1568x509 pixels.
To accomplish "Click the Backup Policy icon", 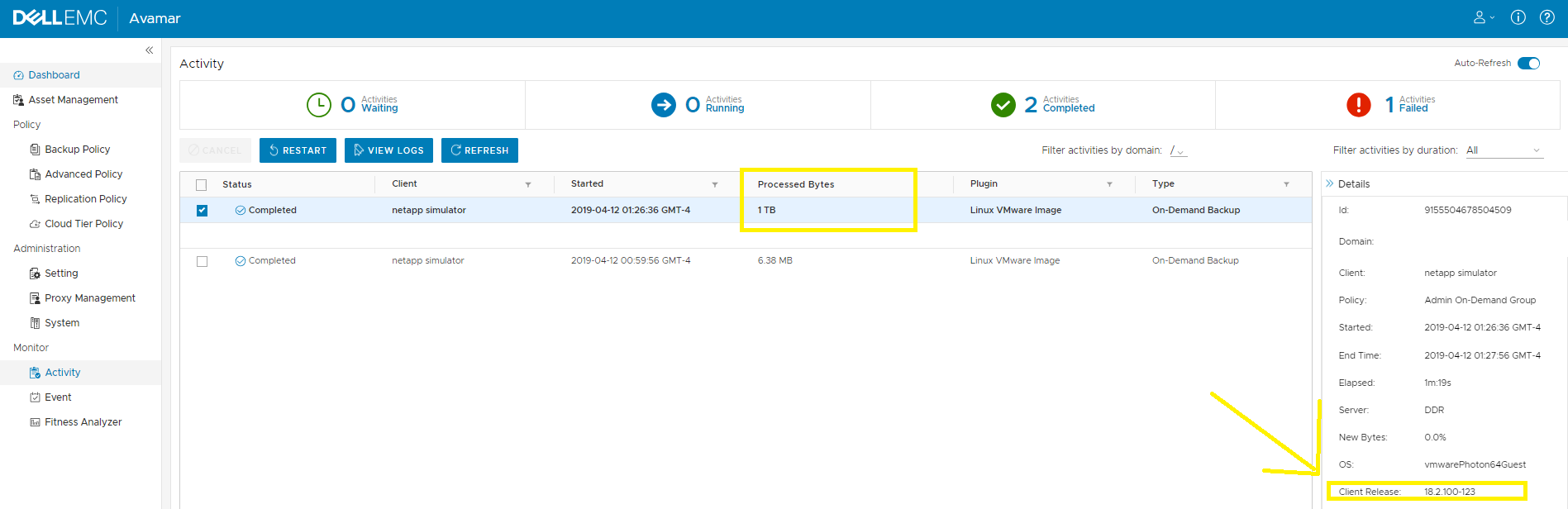I will tap(35, 150).
